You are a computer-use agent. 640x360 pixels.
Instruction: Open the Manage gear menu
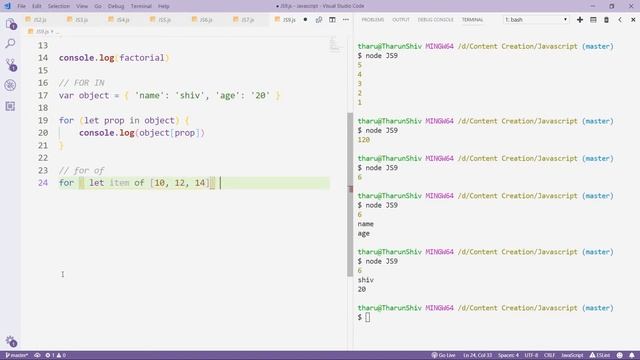(x=11, y=341)
